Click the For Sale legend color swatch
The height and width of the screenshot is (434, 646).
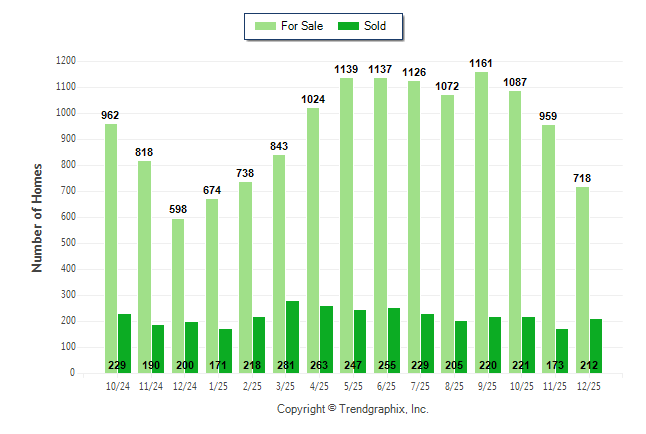coord(268,26)
